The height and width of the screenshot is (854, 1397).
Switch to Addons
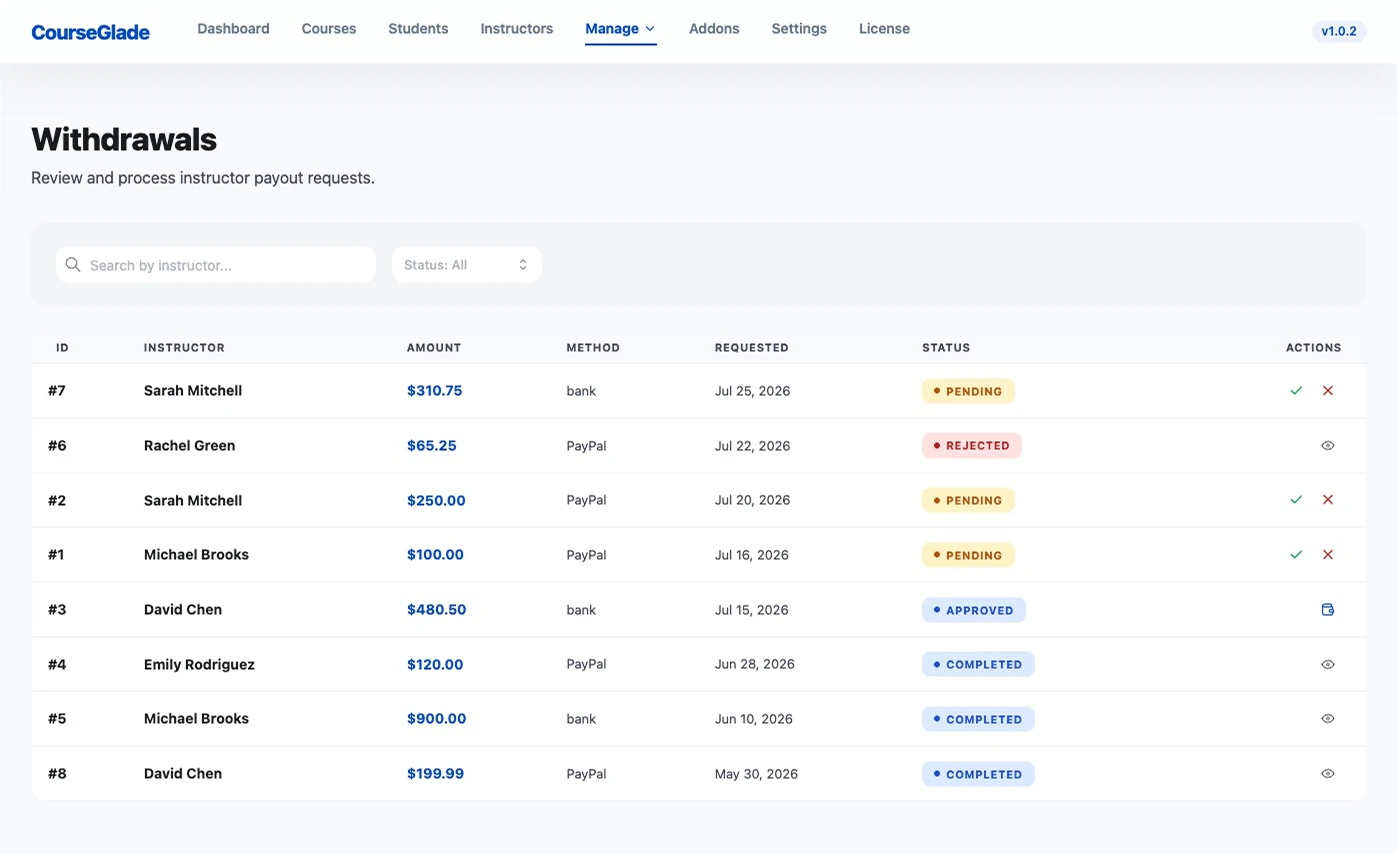point(714,29)
